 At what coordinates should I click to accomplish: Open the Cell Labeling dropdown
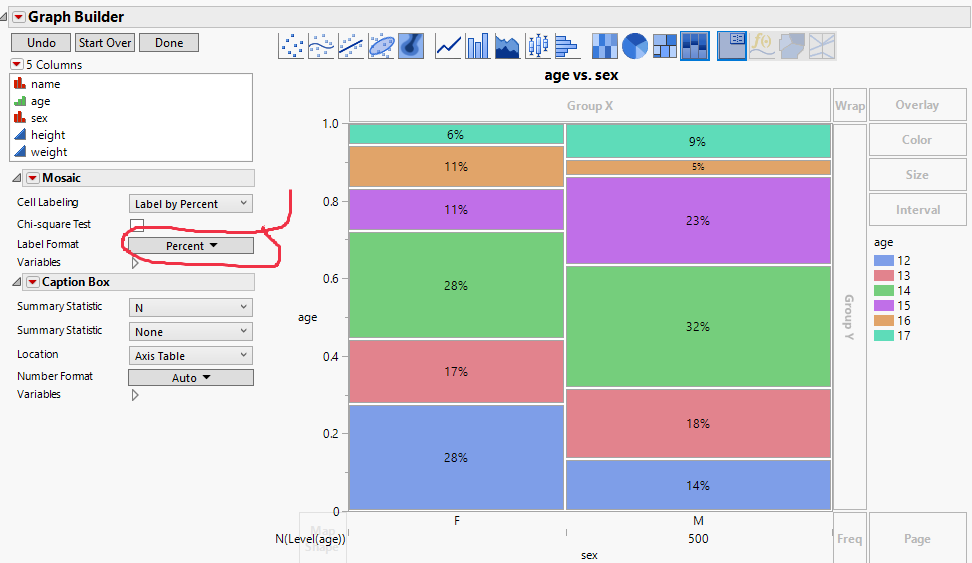point(190,203)
